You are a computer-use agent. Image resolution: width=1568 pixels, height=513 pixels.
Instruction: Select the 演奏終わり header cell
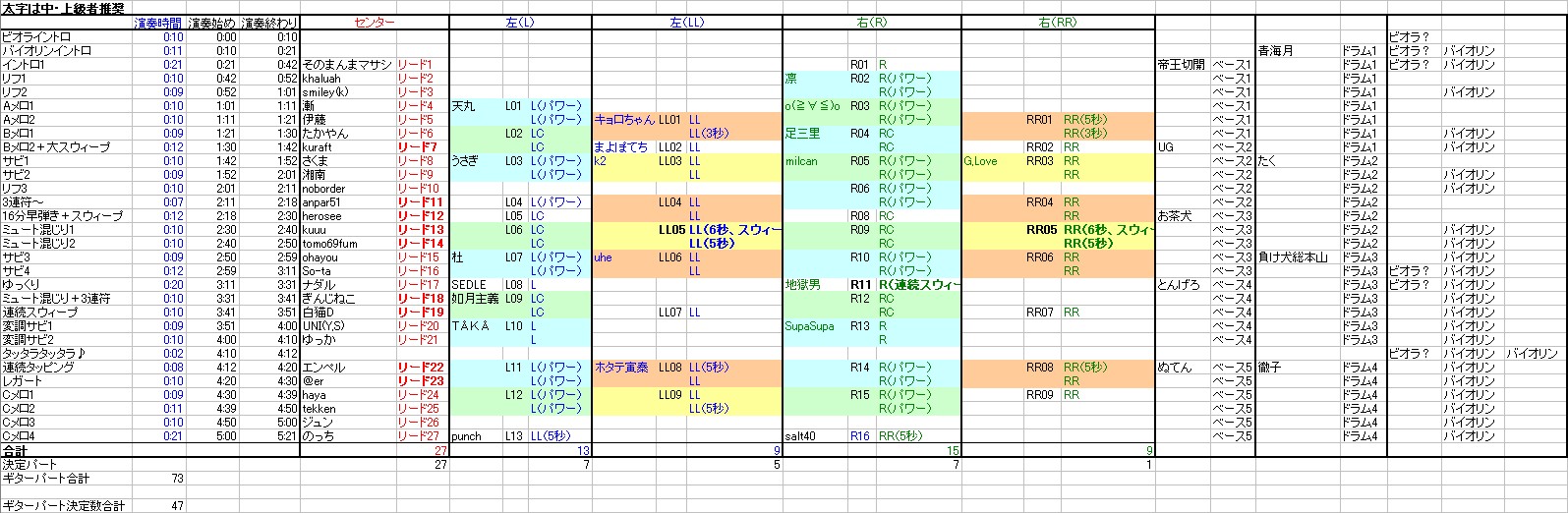268,23
